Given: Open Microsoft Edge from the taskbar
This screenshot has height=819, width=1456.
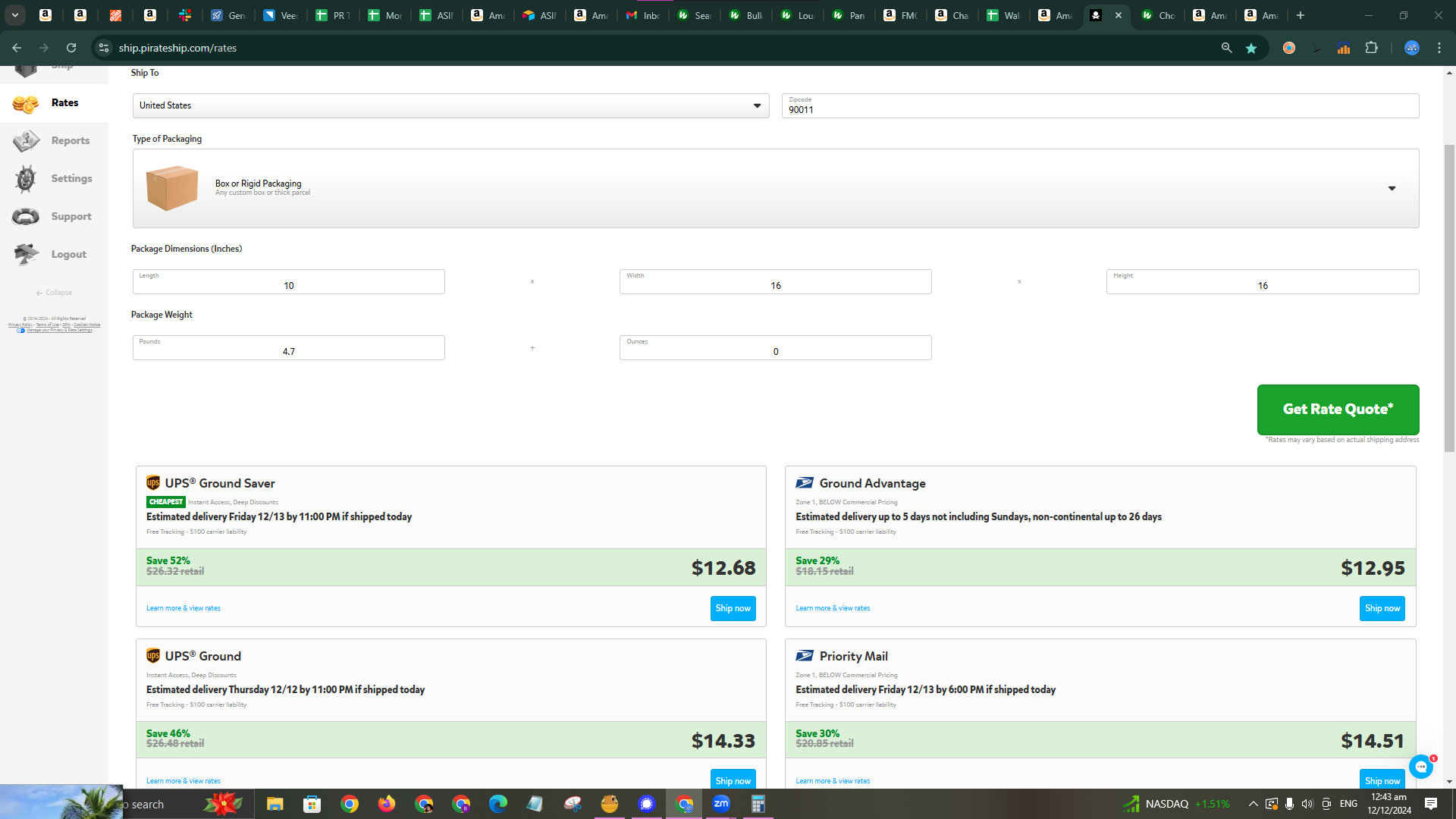Looking at the screenshot, I should click(498, 804).
